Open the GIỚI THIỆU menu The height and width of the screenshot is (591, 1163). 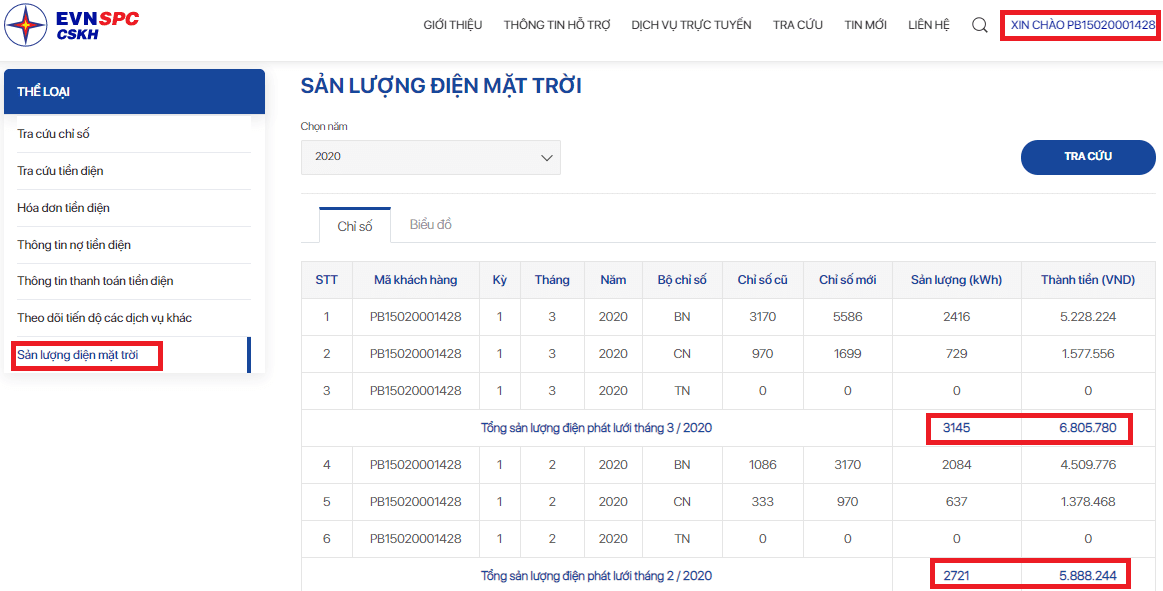[x=452, y=25]
